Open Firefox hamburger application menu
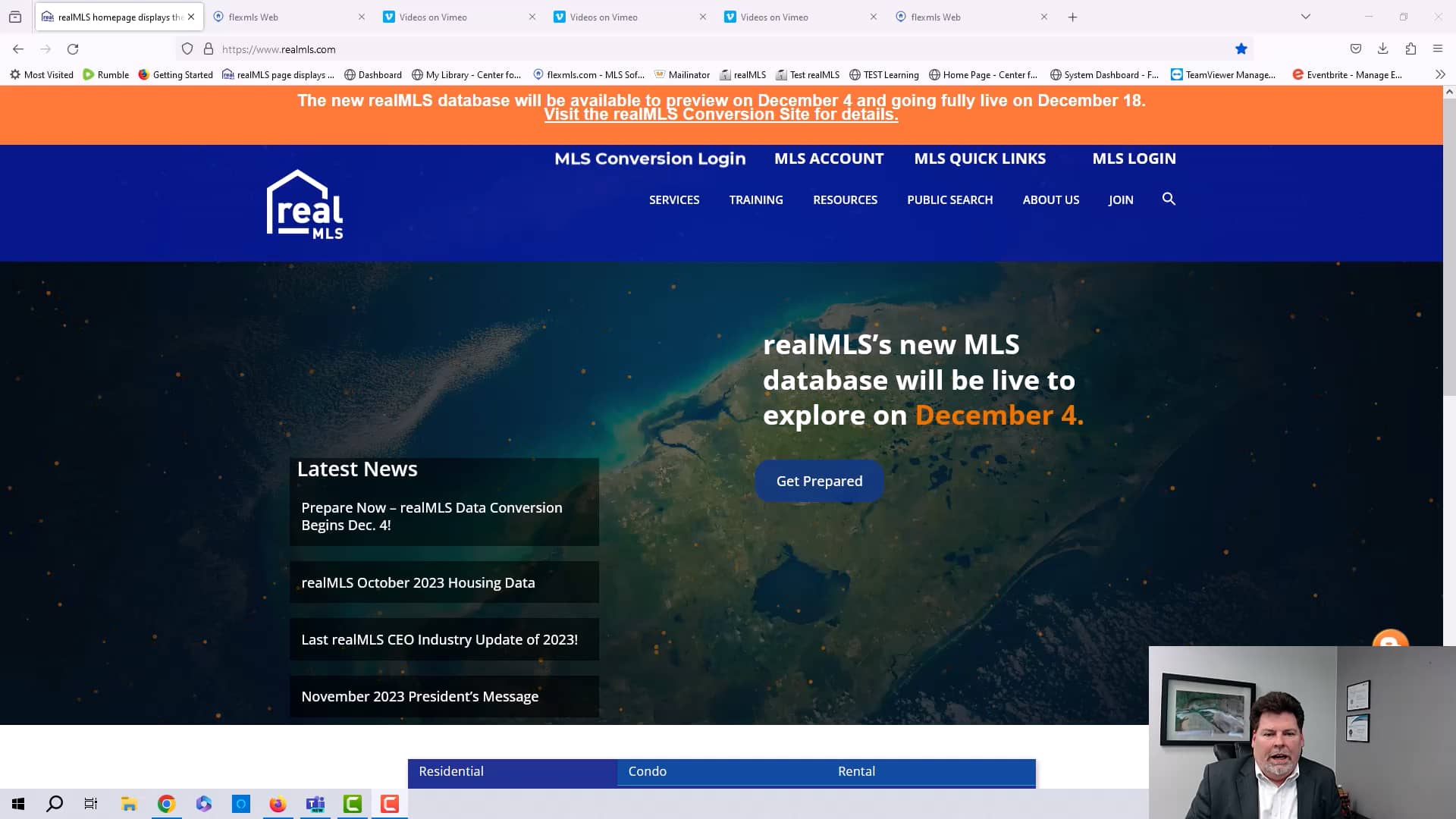 tap(1437, 49)
